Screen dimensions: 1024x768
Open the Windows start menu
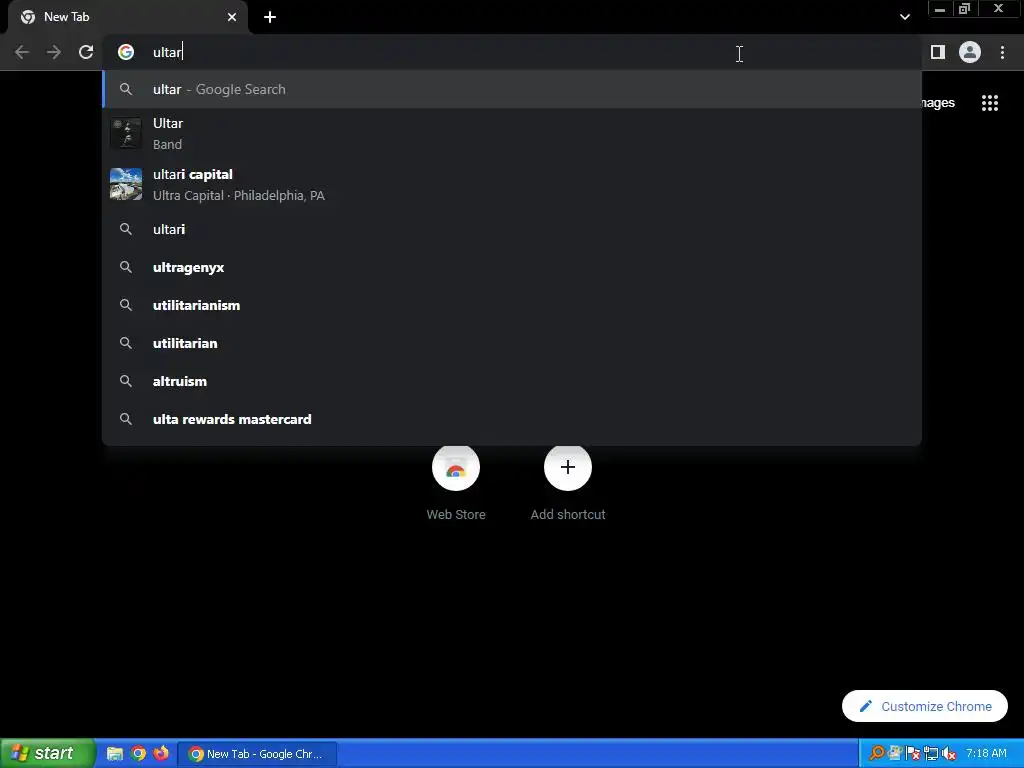(x=47, y=753)
